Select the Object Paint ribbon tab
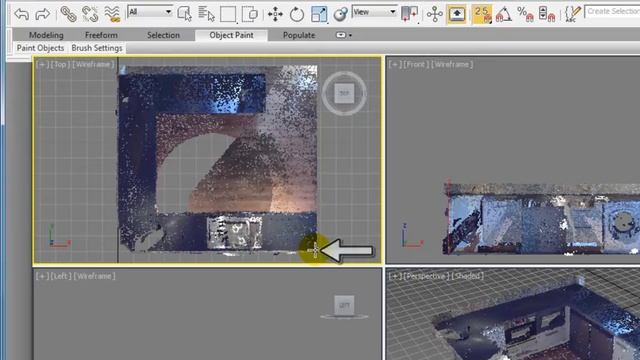This screenshot has height=360, width=640. (231, 35)
